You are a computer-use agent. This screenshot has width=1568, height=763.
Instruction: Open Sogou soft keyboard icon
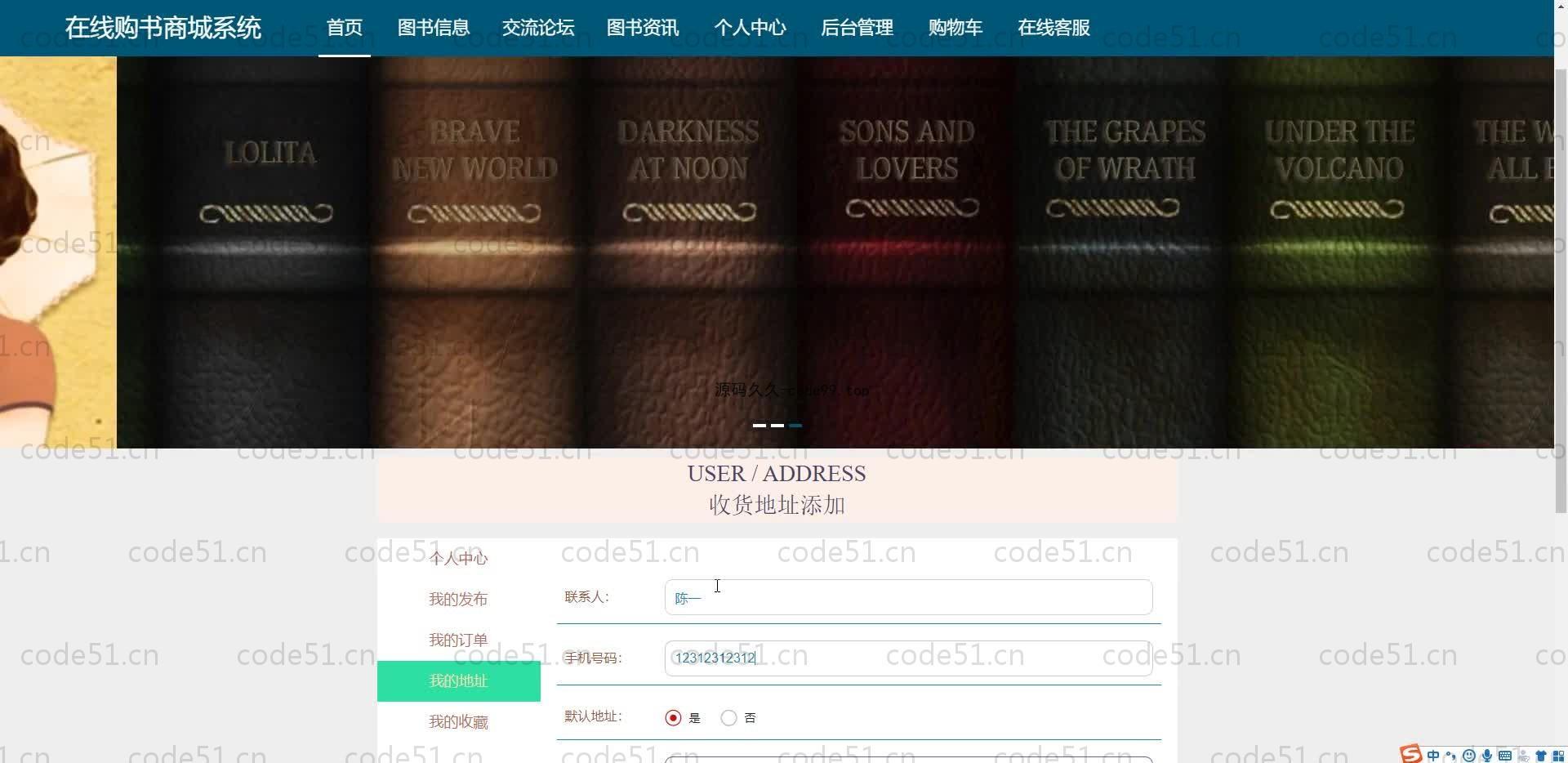[x=1505, y=756]
